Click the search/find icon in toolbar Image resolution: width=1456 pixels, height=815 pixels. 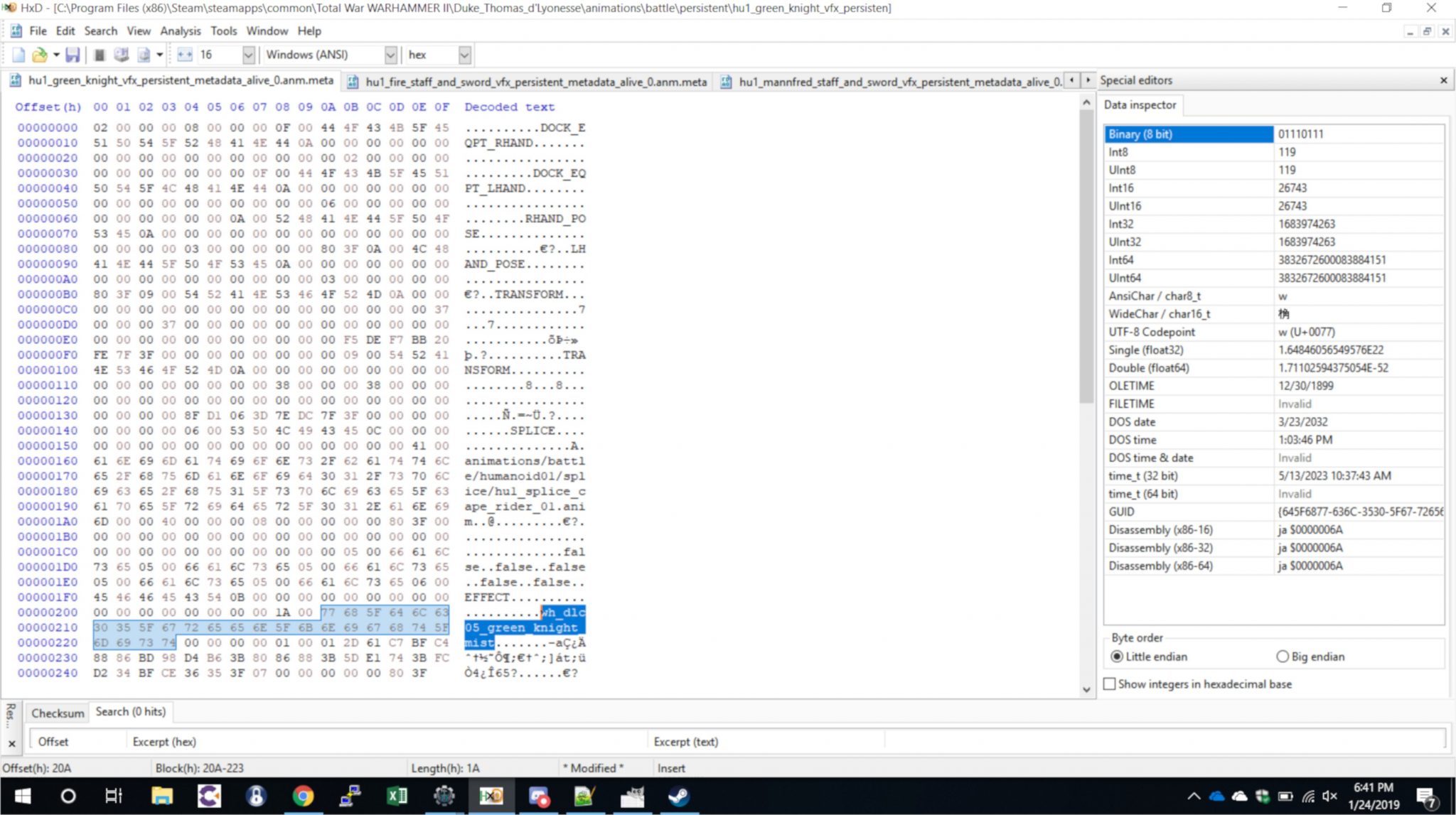[x=99, y=30]
